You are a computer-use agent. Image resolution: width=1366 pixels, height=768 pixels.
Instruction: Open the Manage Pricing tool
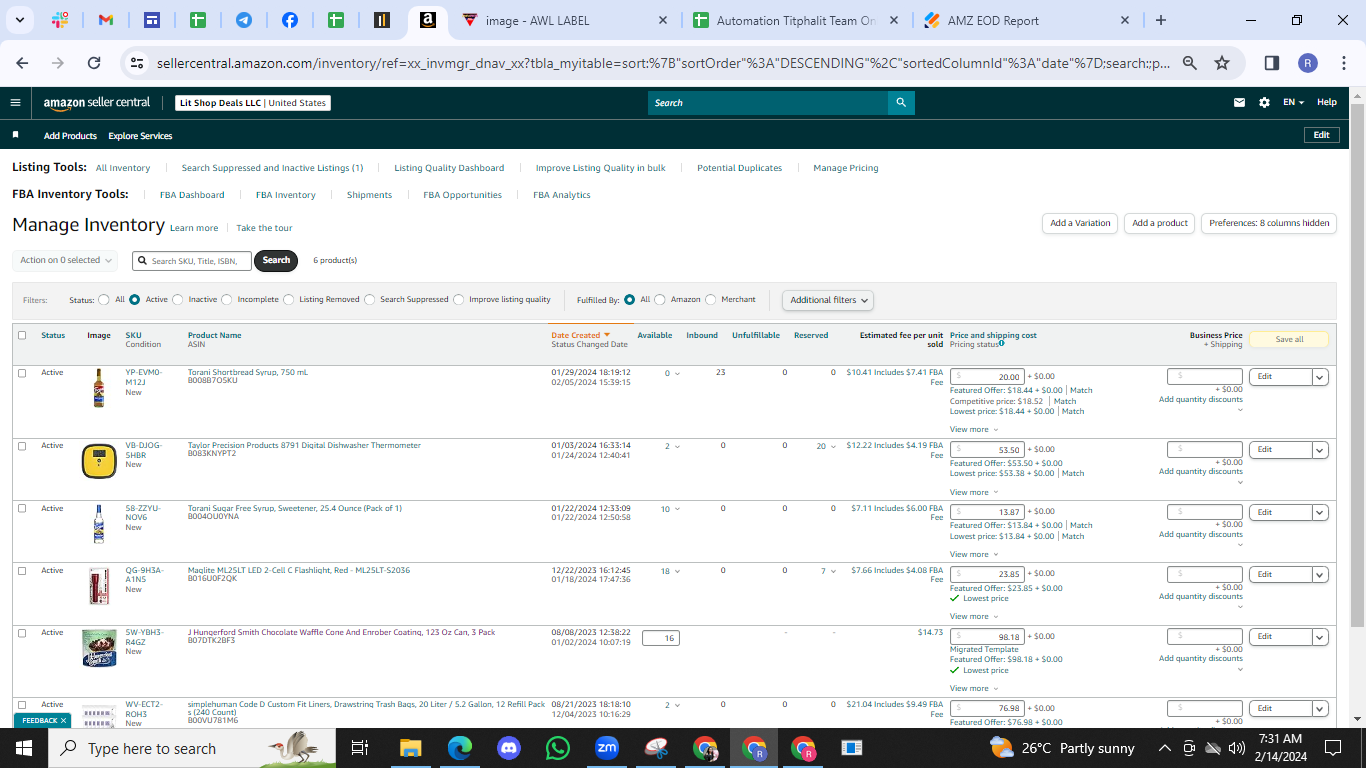(x=846, y=168)
